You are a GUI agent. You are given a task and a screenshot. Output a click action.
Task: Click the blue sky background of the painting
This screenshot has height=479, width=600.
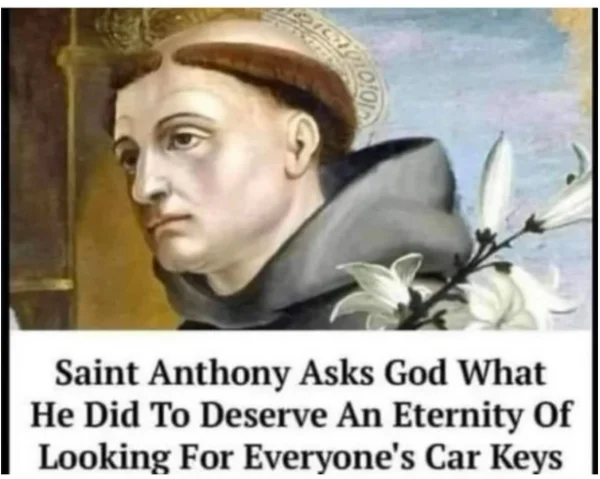pyautogui.click(x=478, y=77)
